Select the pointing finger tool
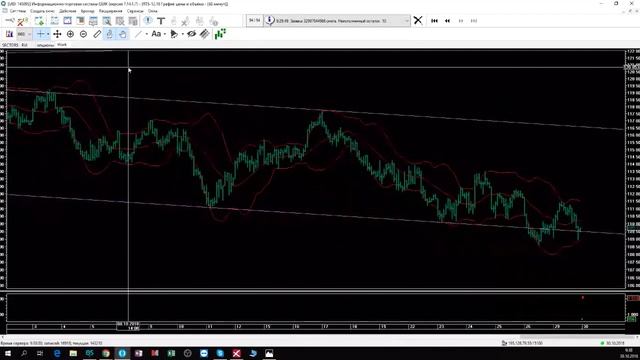Screen dimensions: 640x360 tap(109, 34)
